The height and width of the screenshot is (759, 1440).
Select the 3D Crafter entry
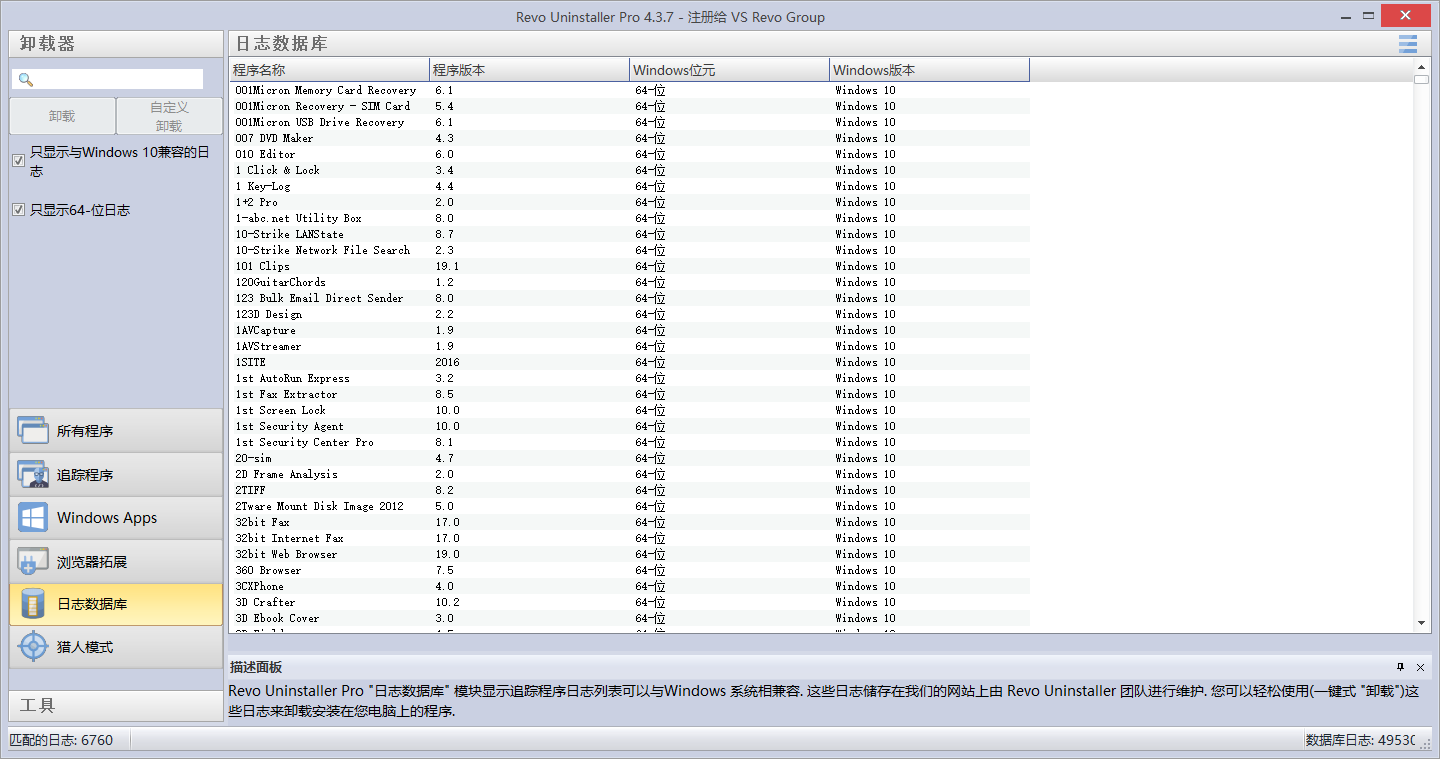[630, 602]
